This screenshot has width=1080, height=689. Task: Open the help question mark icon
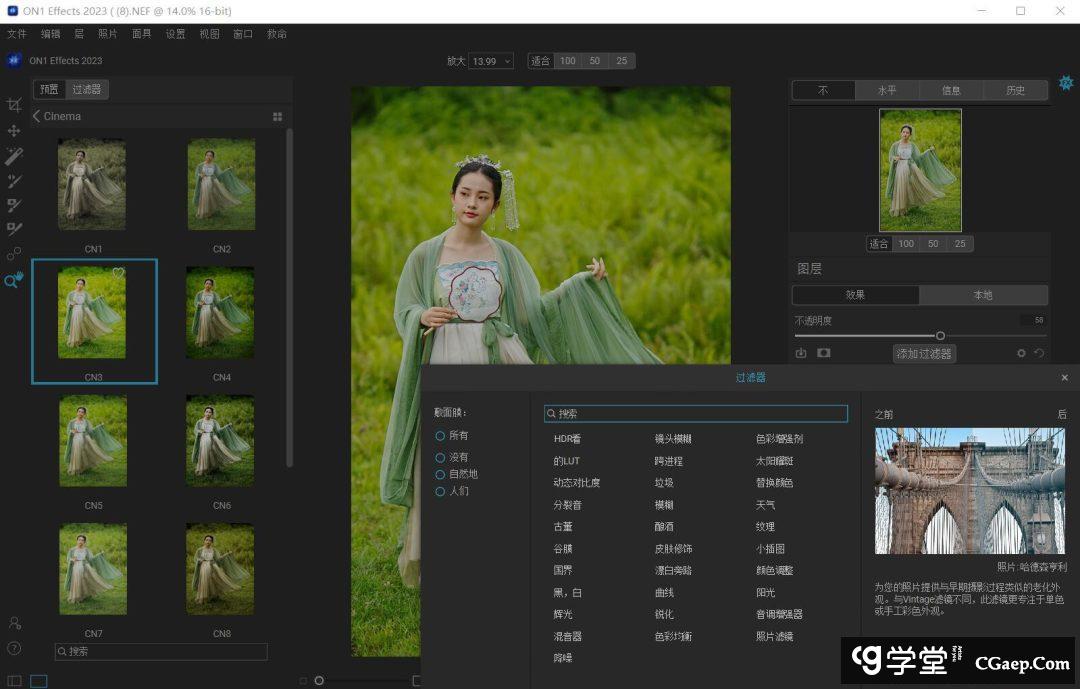pos(14,648)
